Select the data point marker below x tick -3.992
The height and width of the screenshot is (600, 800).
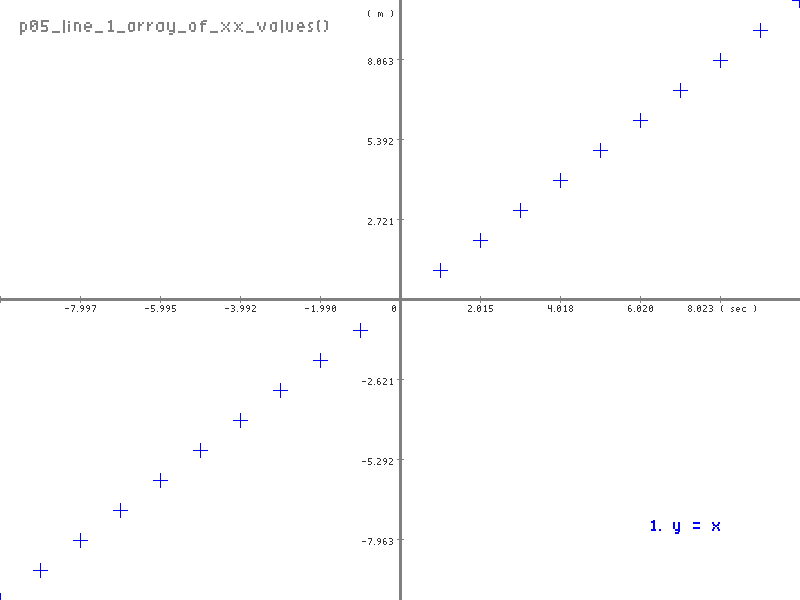[240, 421]
